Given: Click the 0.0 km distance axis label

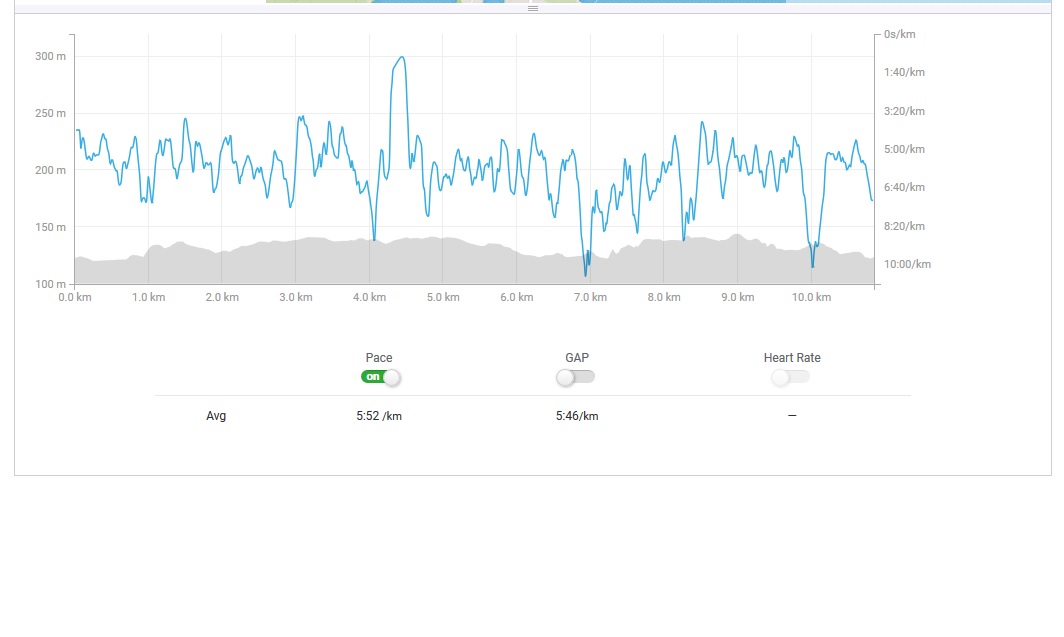Looking at the screenshot, I should coord(75,297).
